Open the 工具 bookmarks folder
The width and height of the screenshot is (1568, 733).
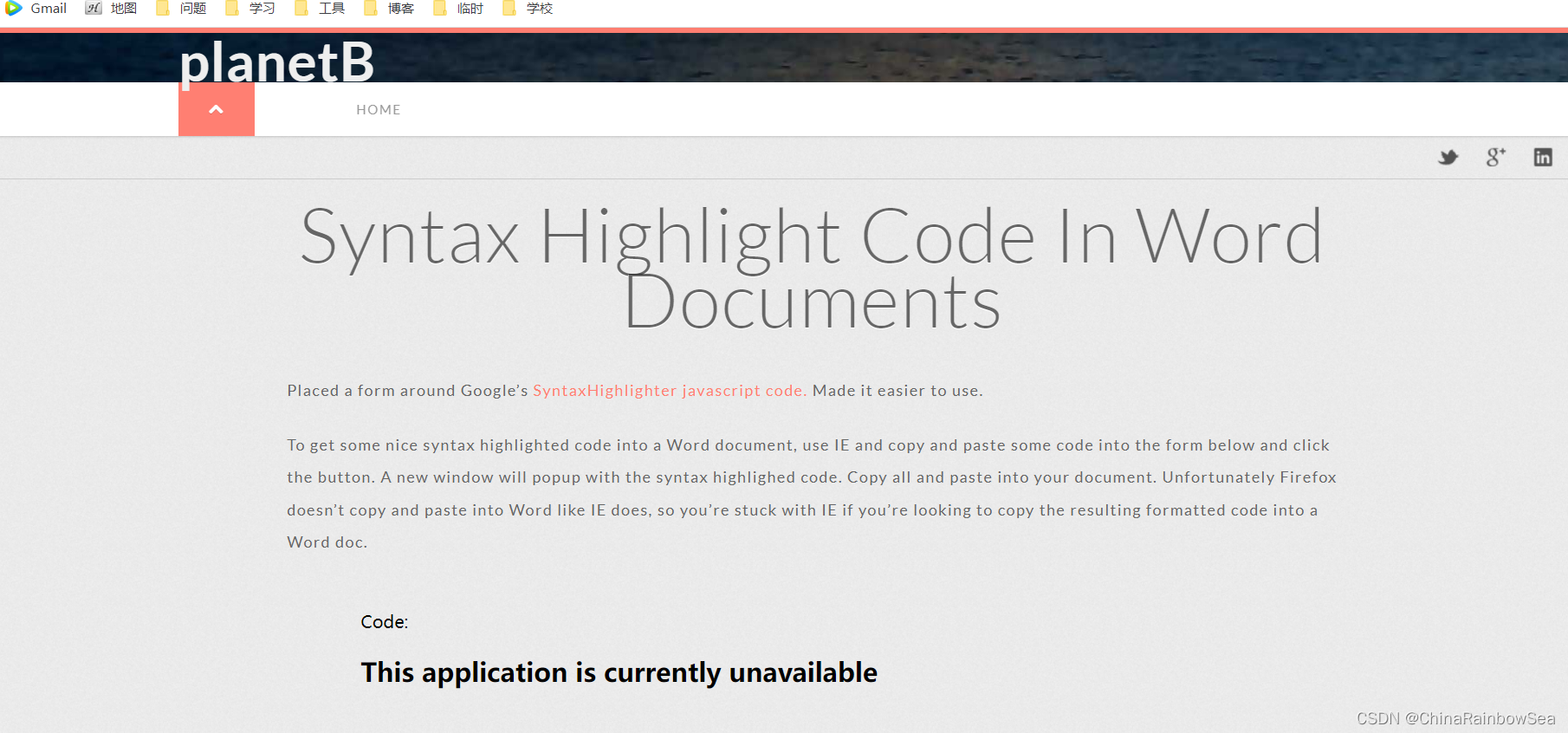point(320,8)
